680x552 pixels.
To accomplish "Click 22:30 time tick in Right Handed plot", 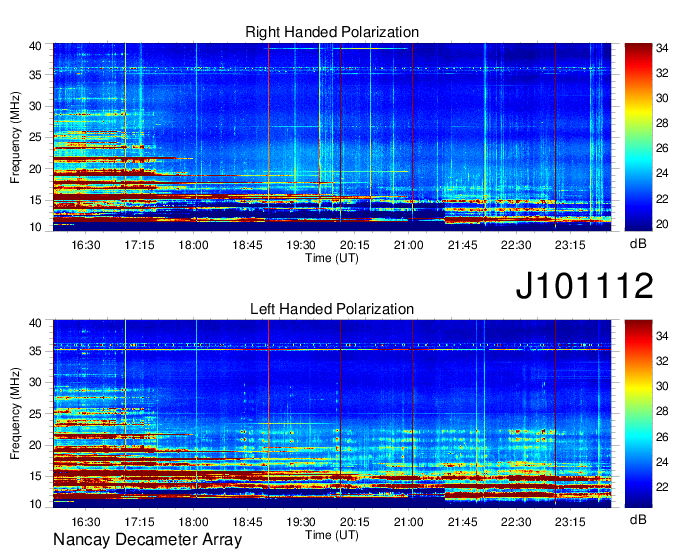I will [516, 245].
